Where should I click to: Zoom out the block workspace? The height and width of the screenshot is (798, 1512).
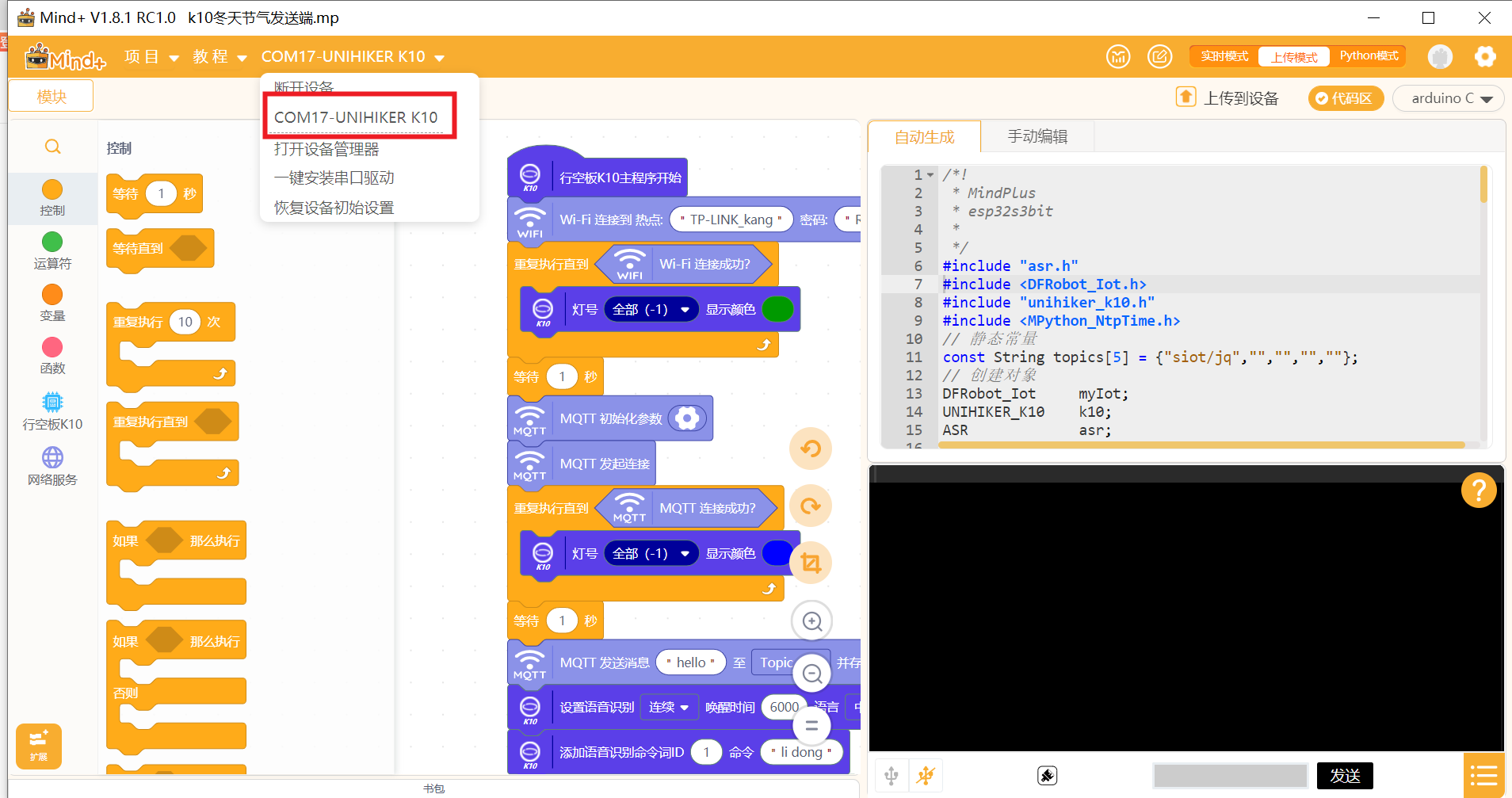click(x=812, y=674)
